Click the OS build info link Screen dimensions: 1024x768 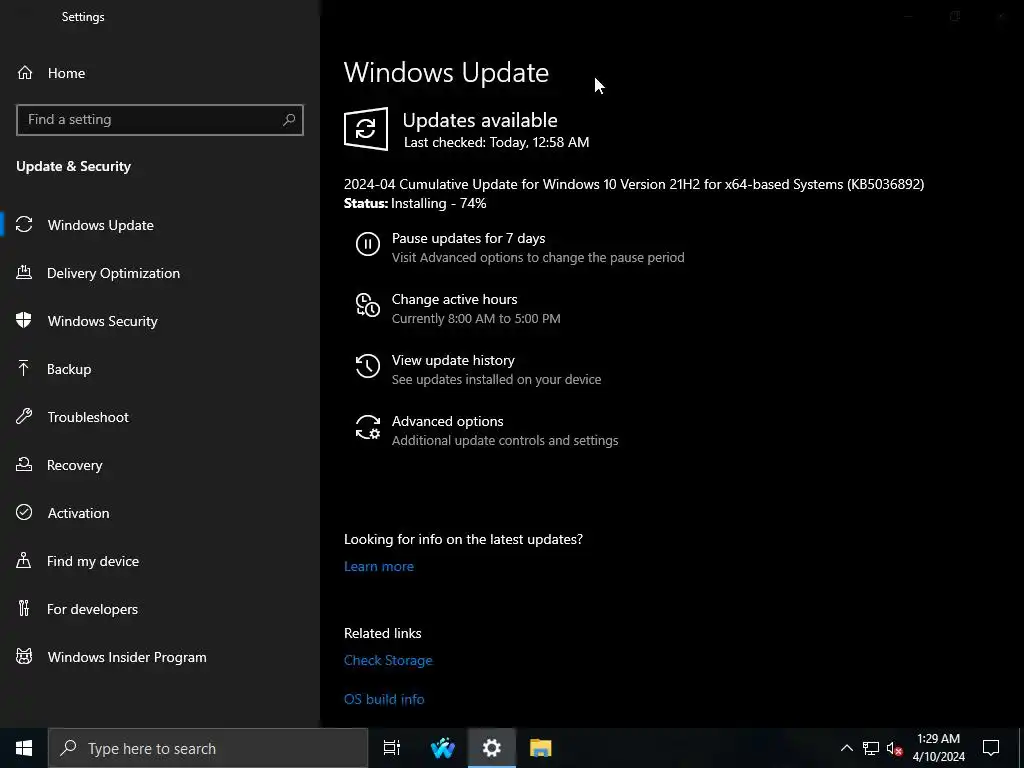pyautogui.click(x=384, y=699)
